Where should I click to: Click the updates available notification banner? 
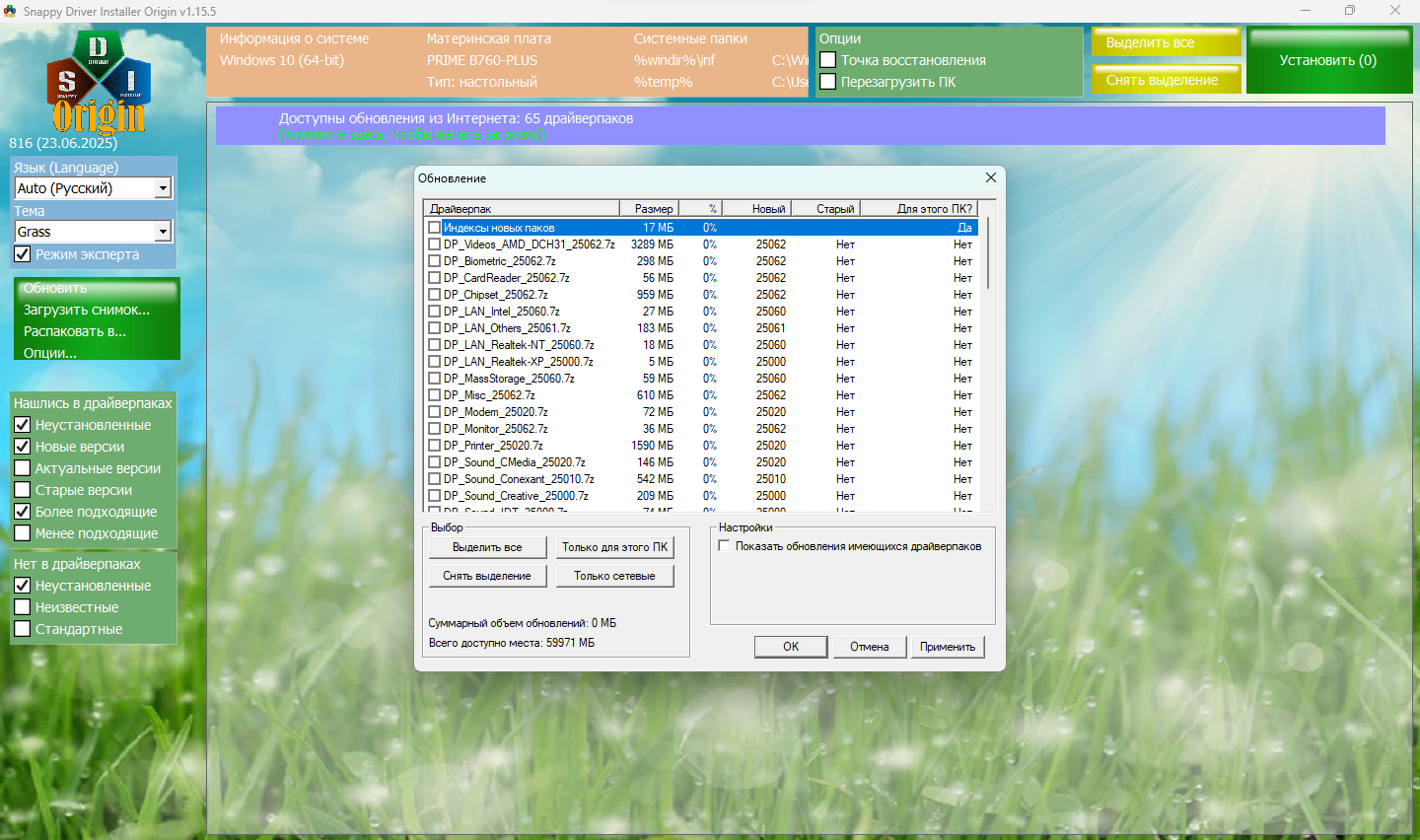click(x=800, y=126)
